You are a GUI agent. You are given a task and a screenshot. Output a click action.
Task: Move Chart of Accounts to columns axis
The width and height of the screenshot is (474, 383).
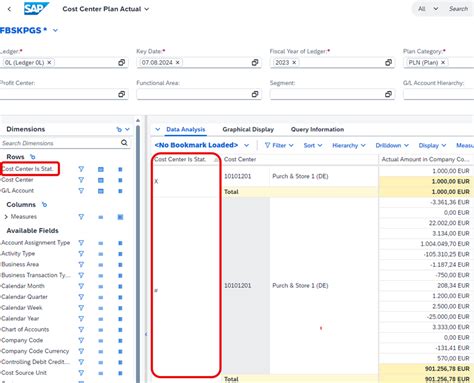click(120, 330)
